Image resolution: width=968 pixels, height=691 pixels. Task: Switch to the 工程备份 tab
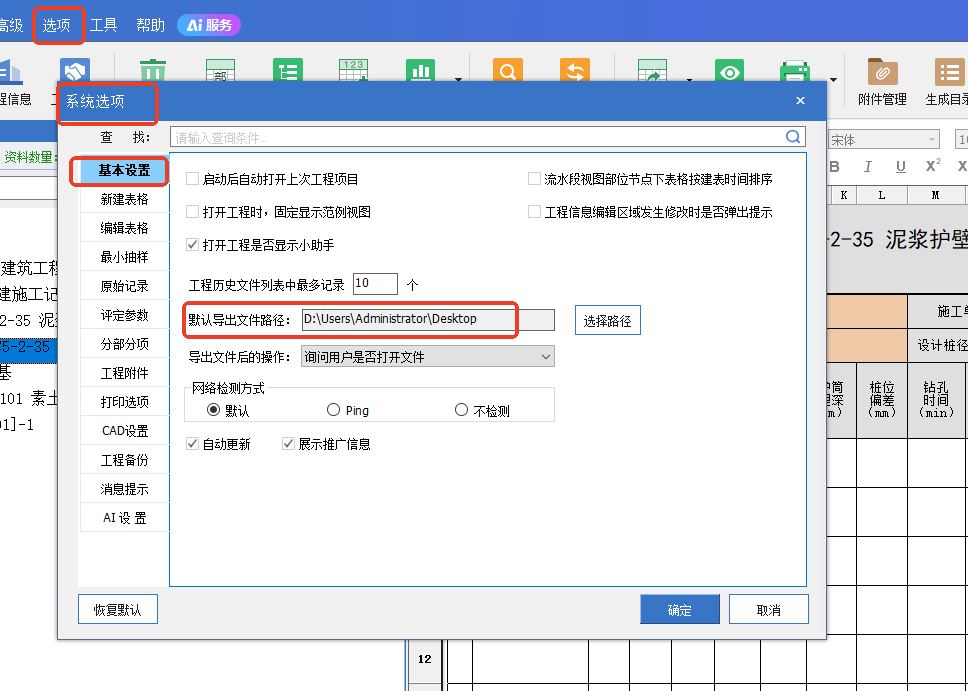(x=124, y=460)
